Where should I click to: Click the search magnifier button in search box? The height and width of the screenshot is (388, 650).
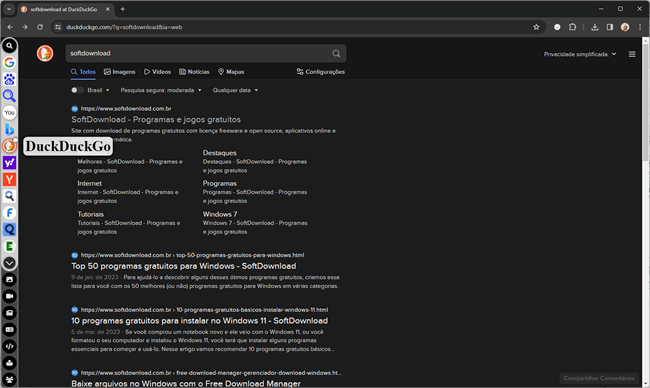click(336, 53)
